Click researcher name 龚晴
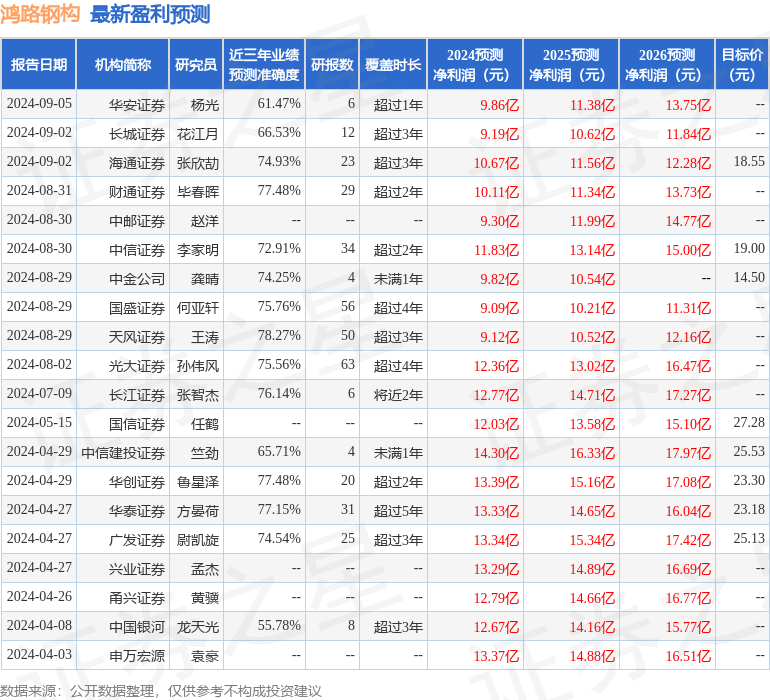 [205, 279]
